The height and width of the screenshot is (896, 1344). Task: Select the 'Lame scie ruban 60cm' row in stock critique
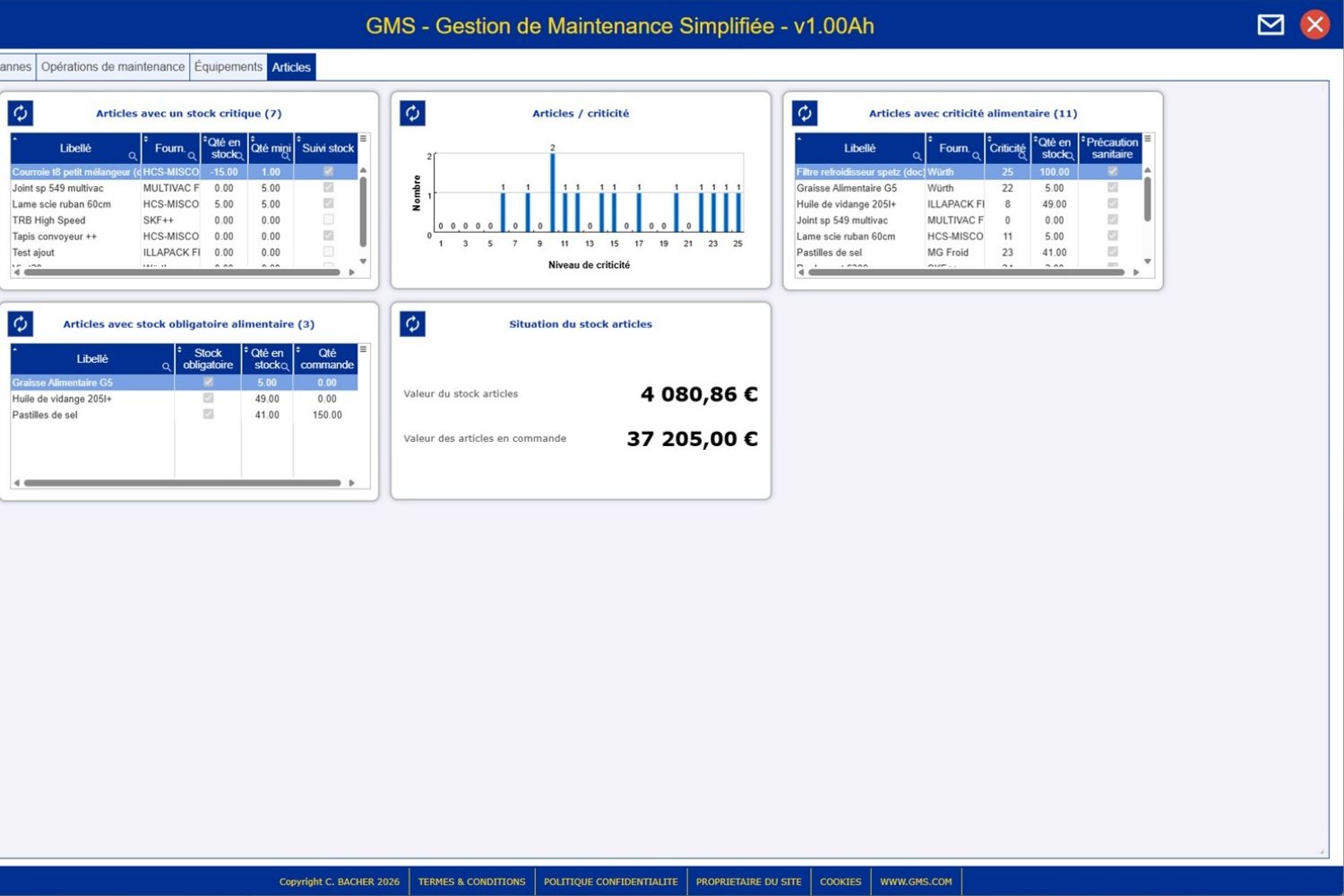click(x=62, y=204)
